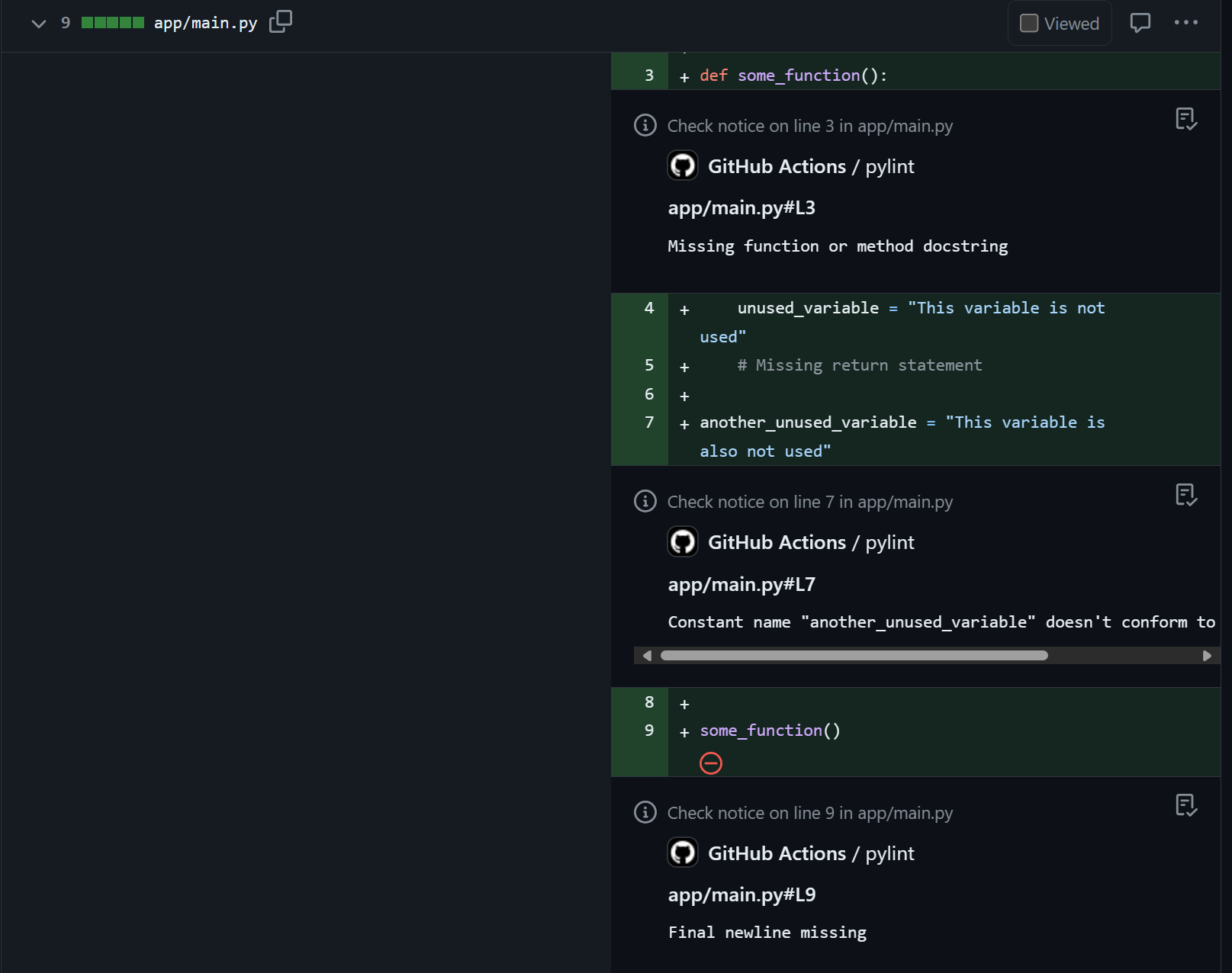Click the 'another_unused_variable' code line

click(x=902, y=436)
